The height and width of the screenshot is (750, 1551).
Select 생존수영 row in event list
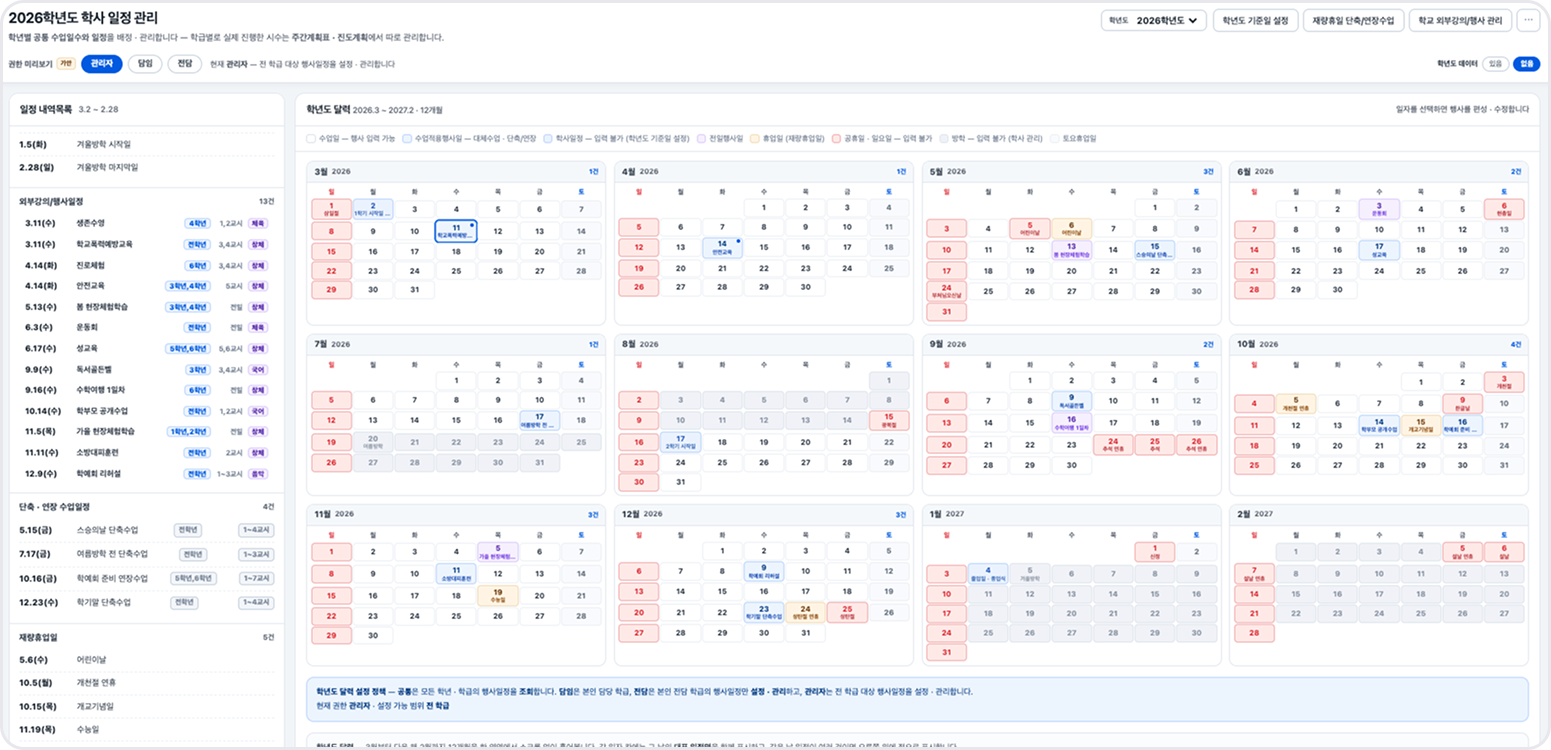(148, 223)
